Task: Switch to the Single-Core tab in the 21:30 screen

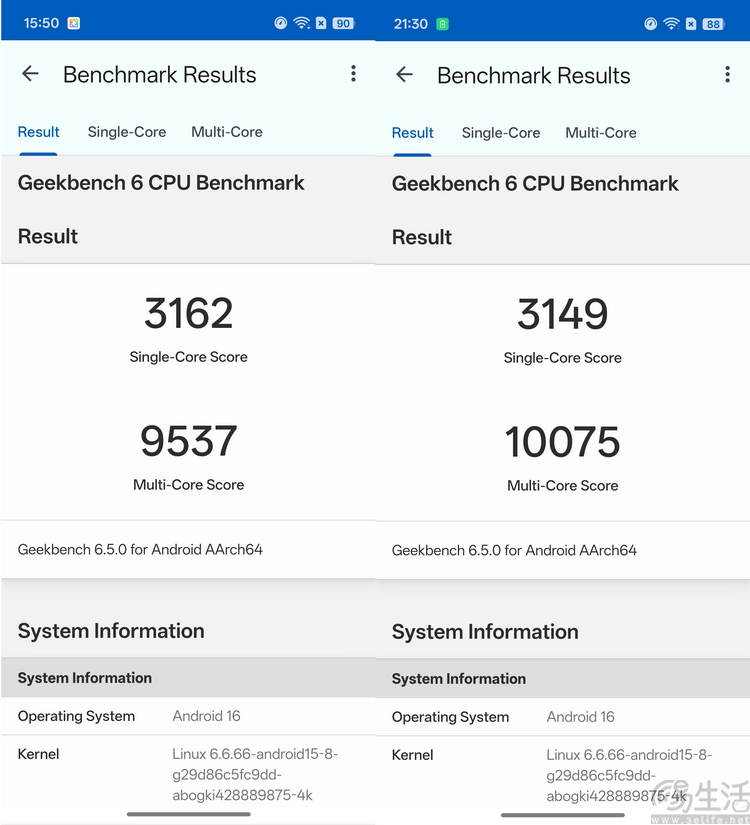Action: click(501, 133)
